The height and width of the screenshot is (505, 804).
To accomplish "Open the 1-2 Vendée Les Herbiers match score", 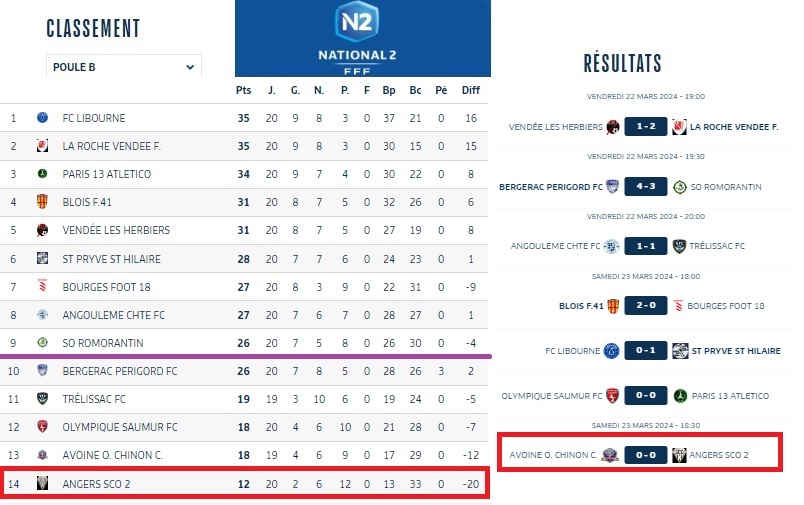I will [641, 127].
